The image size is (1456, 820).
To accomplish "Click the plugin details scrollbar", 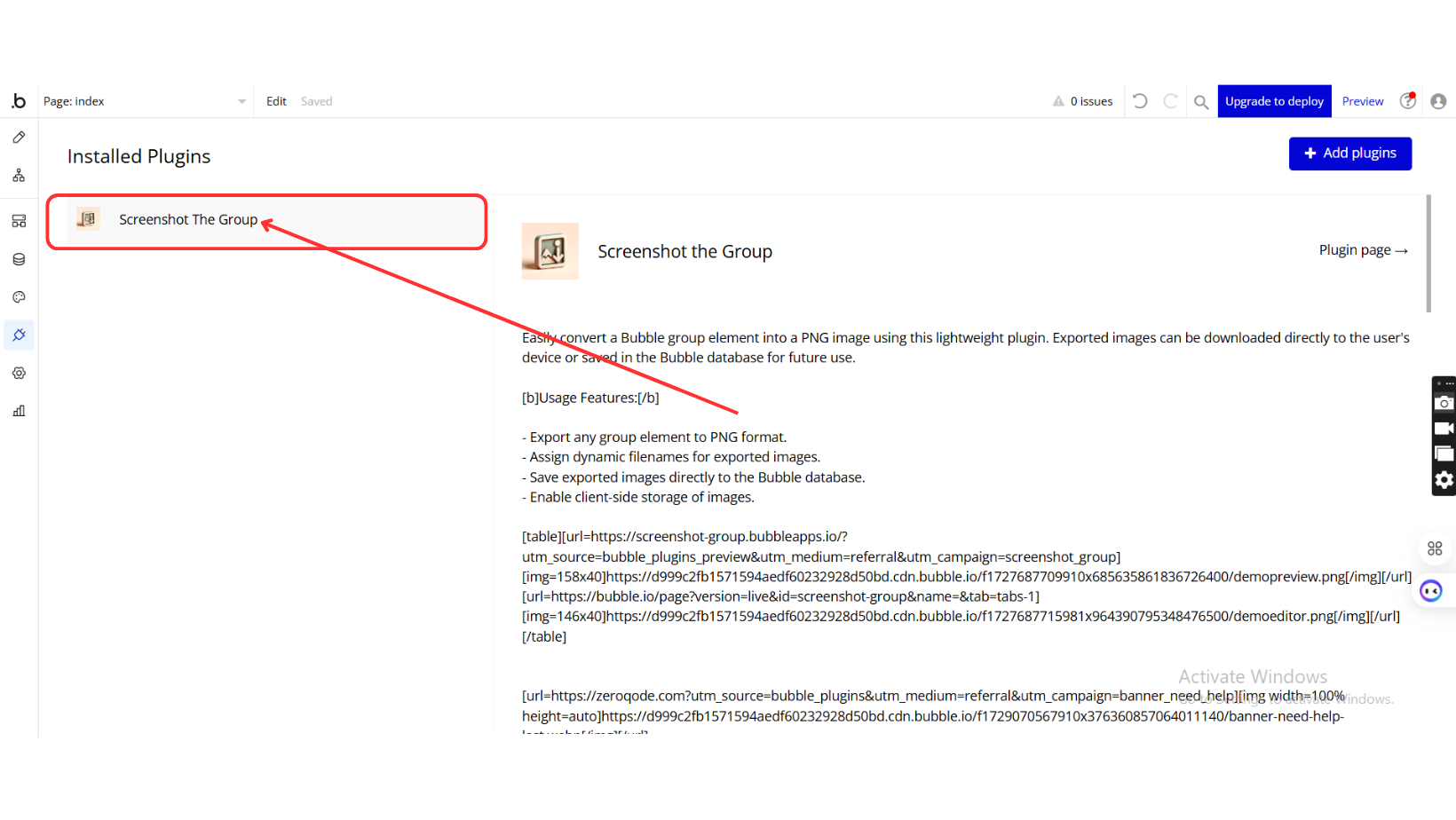I will (x=1428, y=254).
